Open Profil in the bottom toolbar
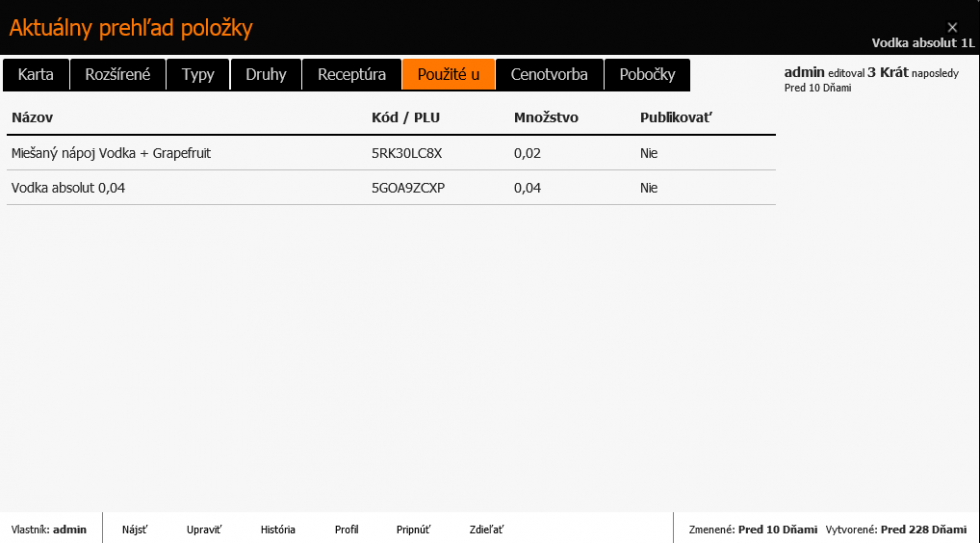 click(346, 529)
